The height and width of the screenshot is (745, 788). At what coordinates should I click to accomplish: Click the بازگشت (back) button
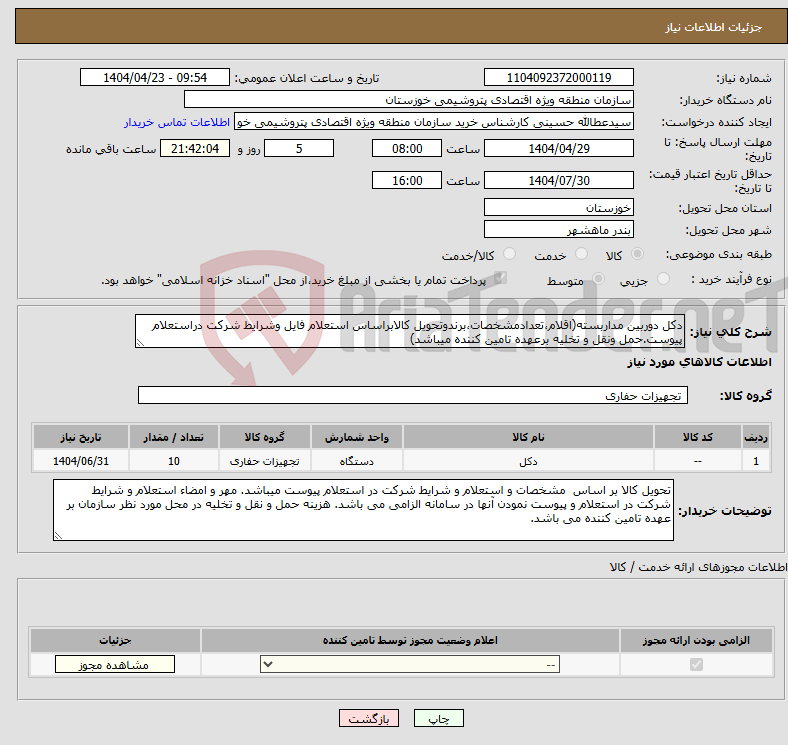click(x=369, y=718)
